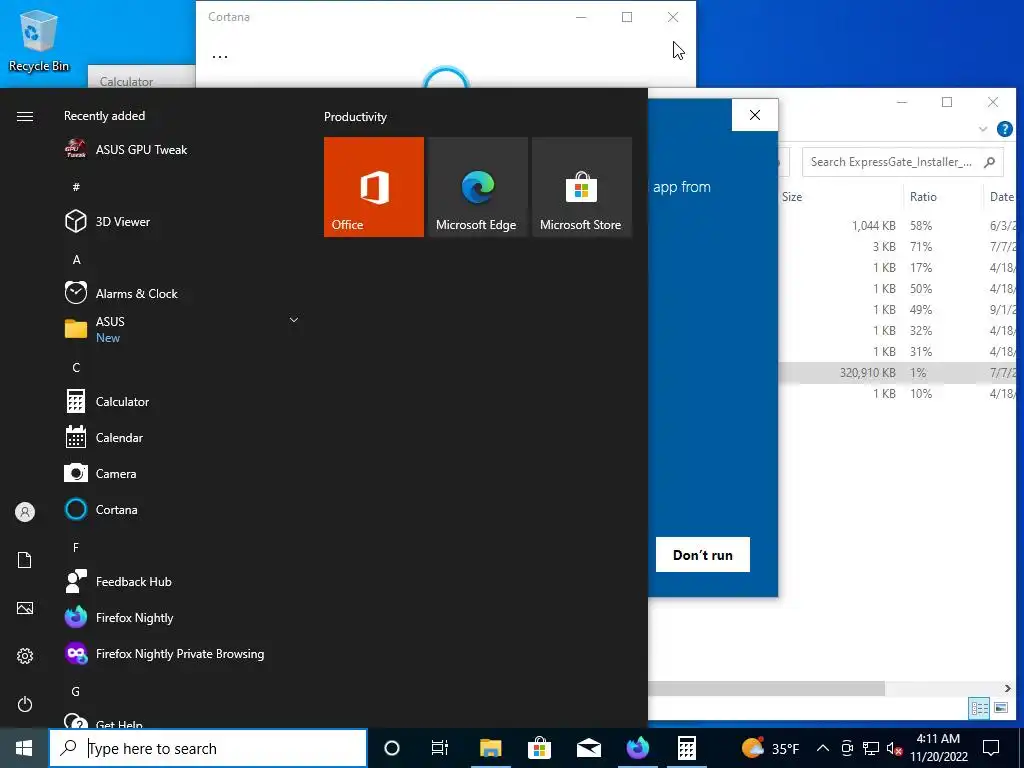Open Microsoft Store from taskbar
This screenshot has width=1024, height=768.
539,748
